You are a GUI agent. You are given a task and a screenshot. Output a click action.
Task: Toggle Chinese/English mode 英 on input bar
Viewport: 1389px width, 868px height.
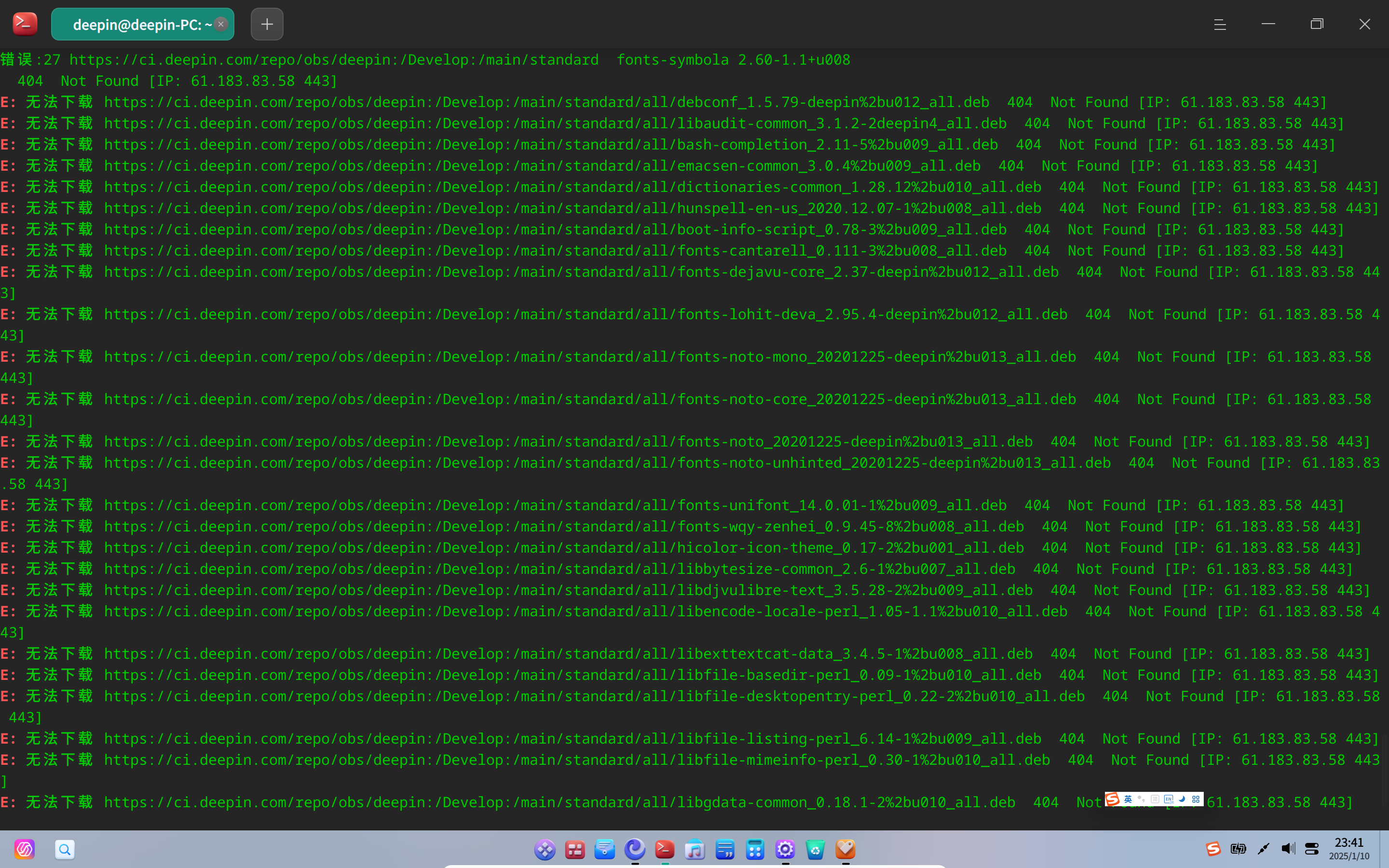[1128, 799]
